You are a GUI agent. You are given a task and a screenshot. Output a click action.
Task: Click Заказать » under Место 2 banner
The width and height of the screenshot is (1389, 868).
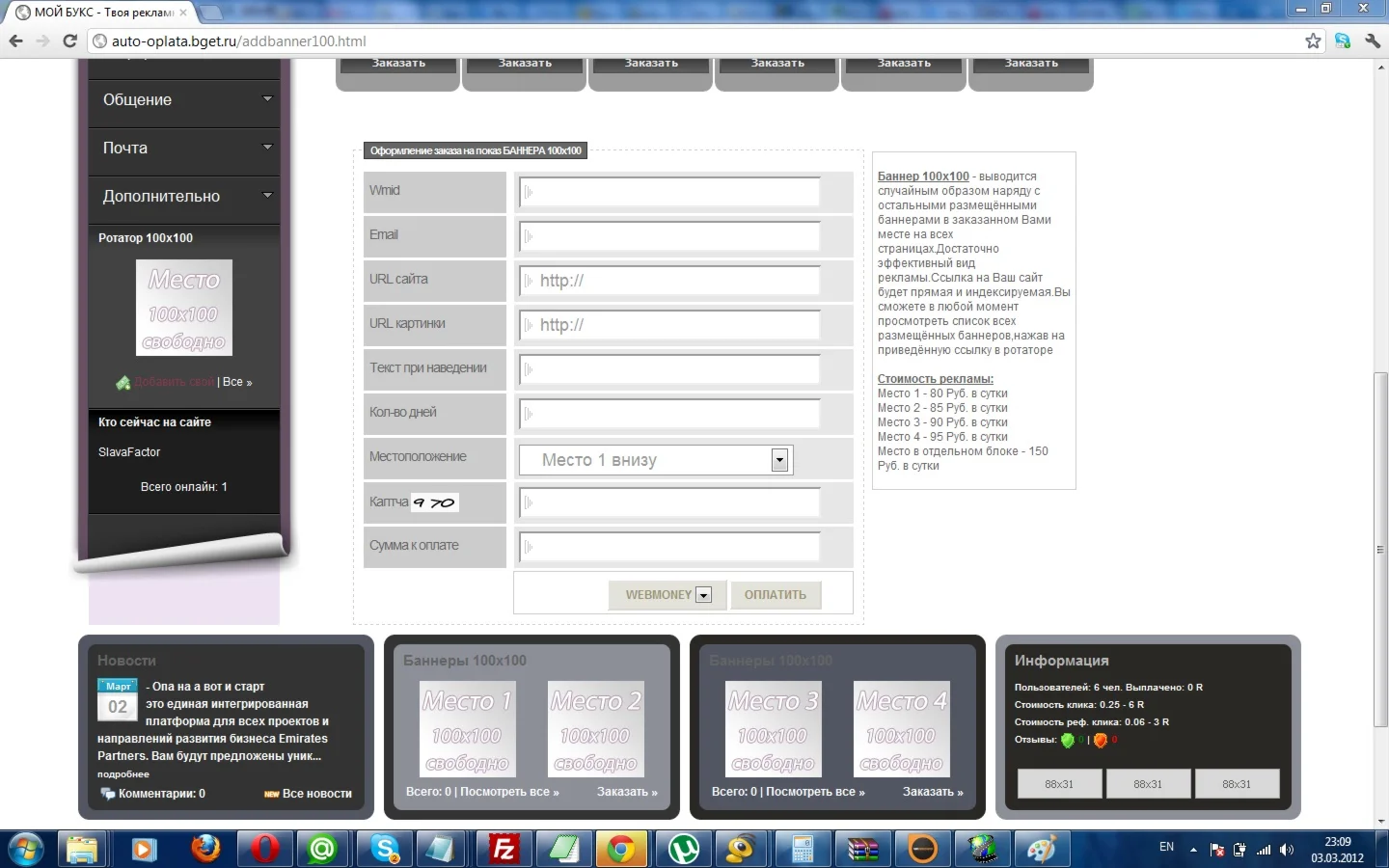pos(627,792)
